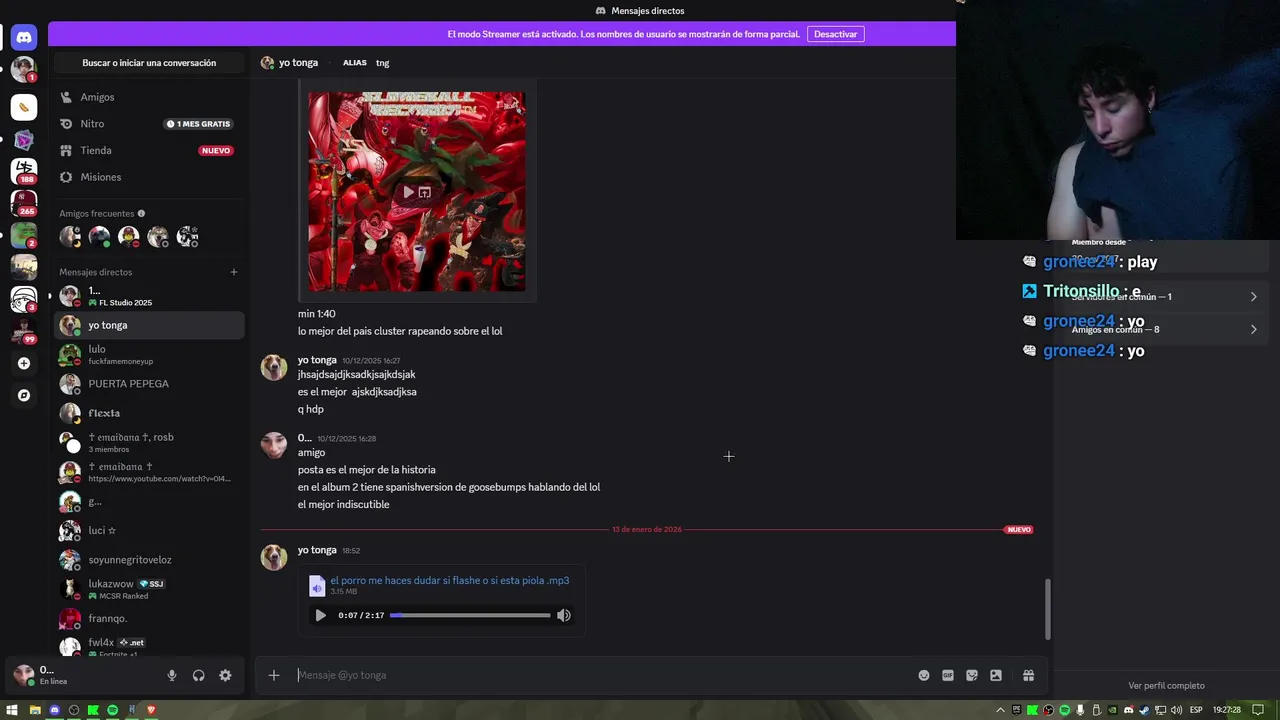Click the fifth frequent friend avatar

(x=187, y=237)
